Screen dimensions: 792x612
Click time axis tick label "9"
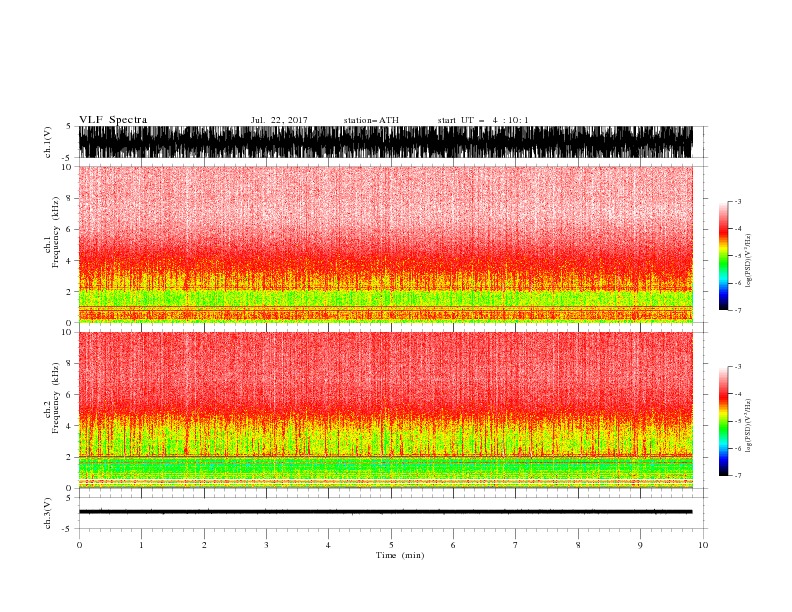point(640,545)
